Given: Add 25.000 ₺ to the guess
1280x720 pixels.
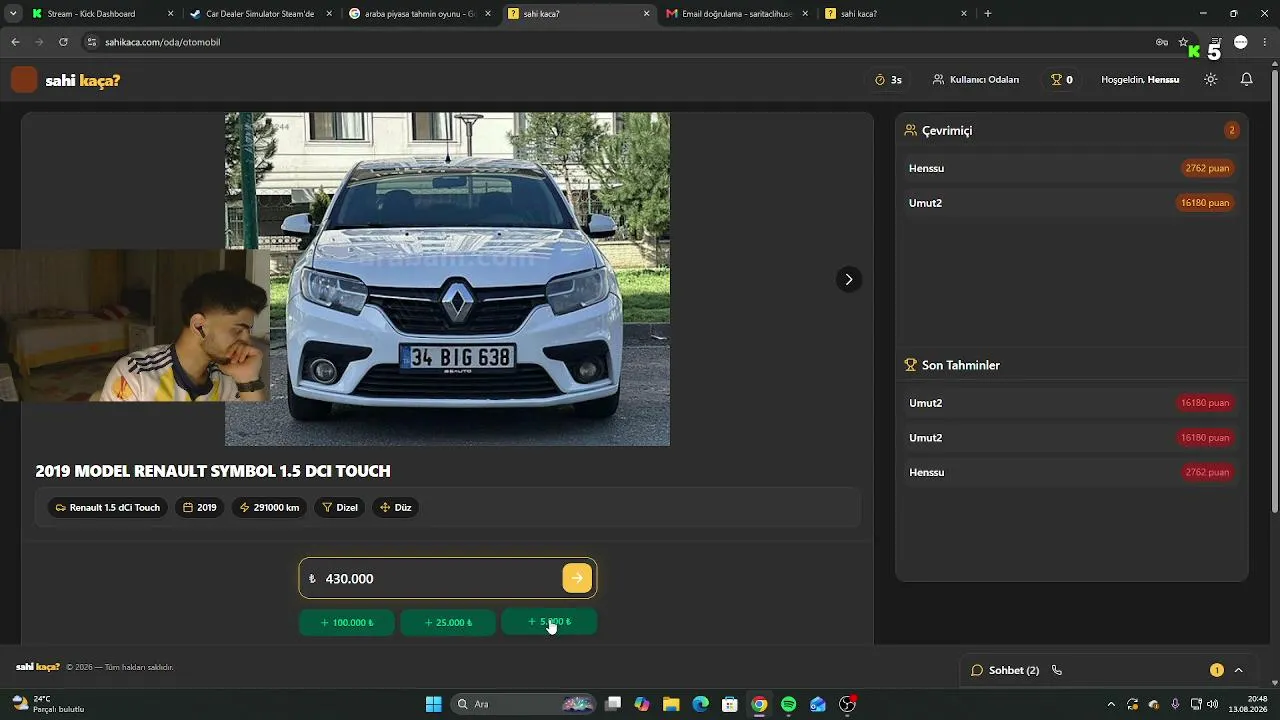Looking at the screenshot, I should (x=448, y=622).
